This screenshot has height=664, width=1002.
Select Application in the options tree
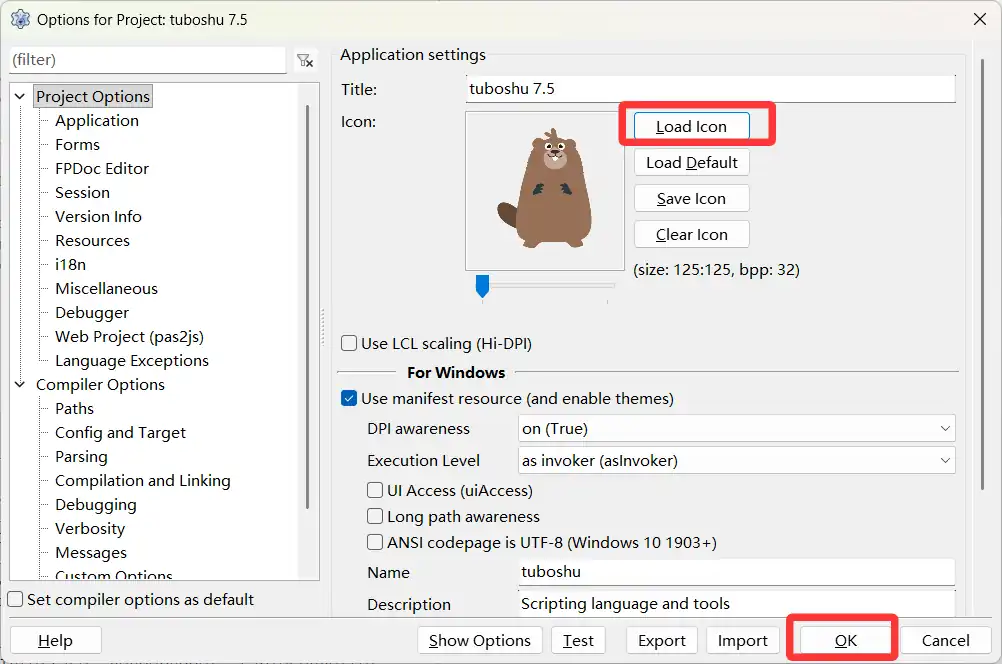click(96, 120)
